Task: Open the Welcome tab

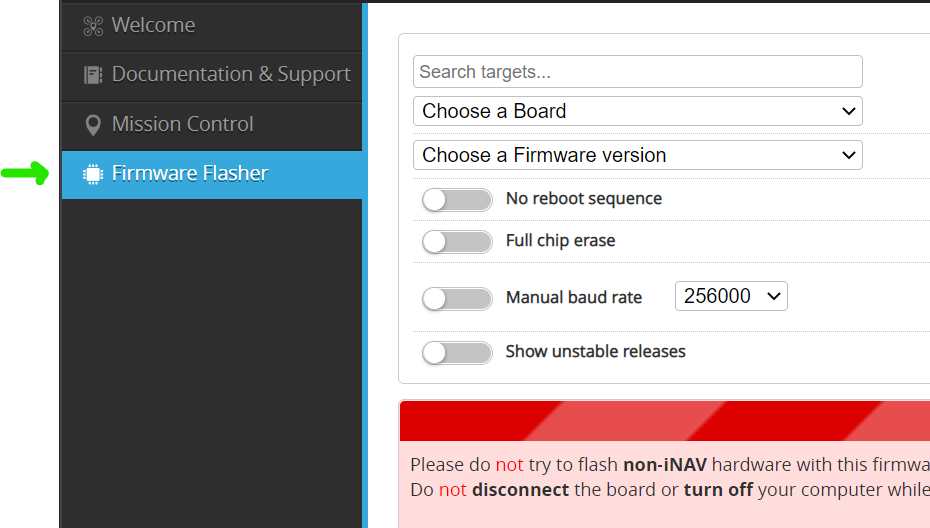Action: pos(212,26)
